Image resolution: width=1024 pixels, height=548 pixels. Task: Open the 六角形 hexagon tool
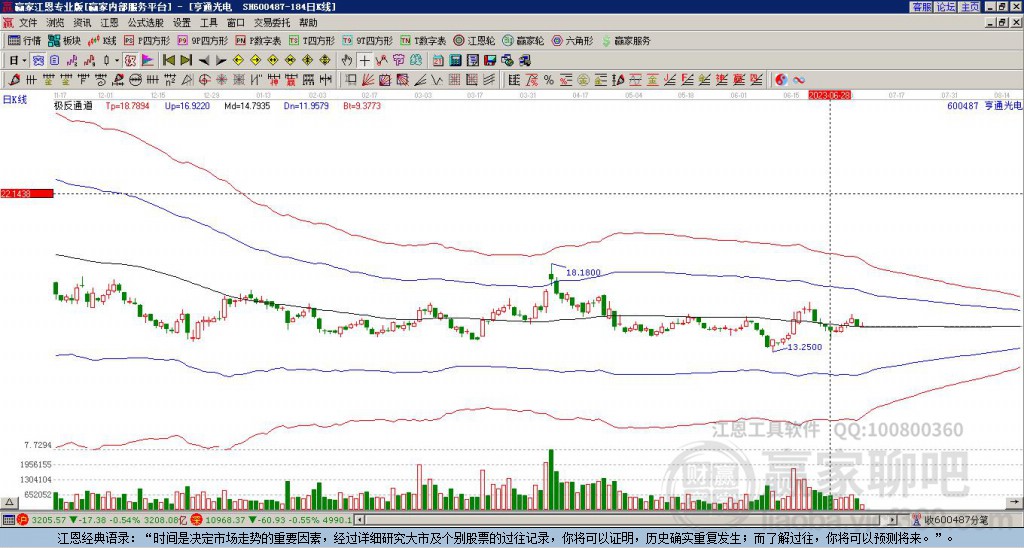[x=573, y=40]
